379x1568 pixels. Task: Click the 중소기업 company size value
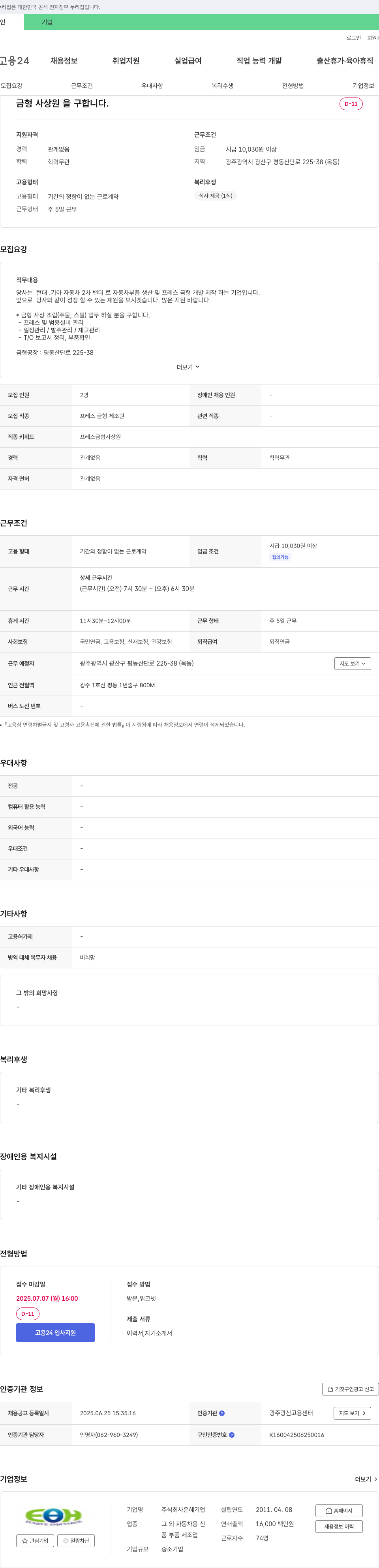point(172,1549)
